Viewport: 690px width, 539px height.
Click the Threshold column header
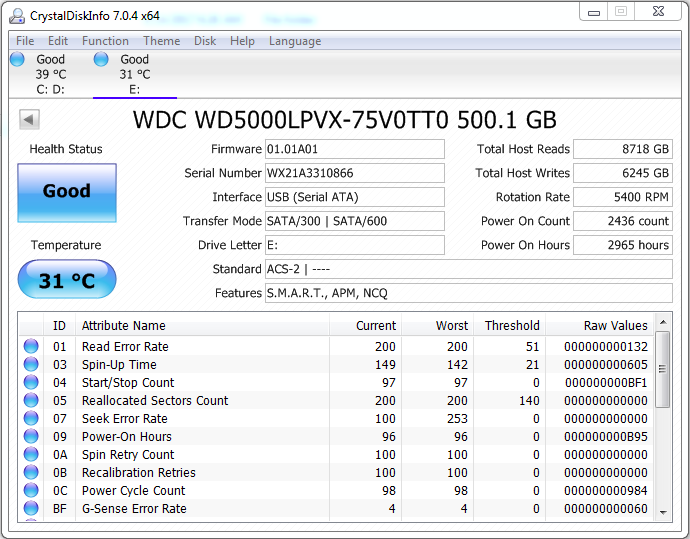pyautogui.click(x=510, y=326)
